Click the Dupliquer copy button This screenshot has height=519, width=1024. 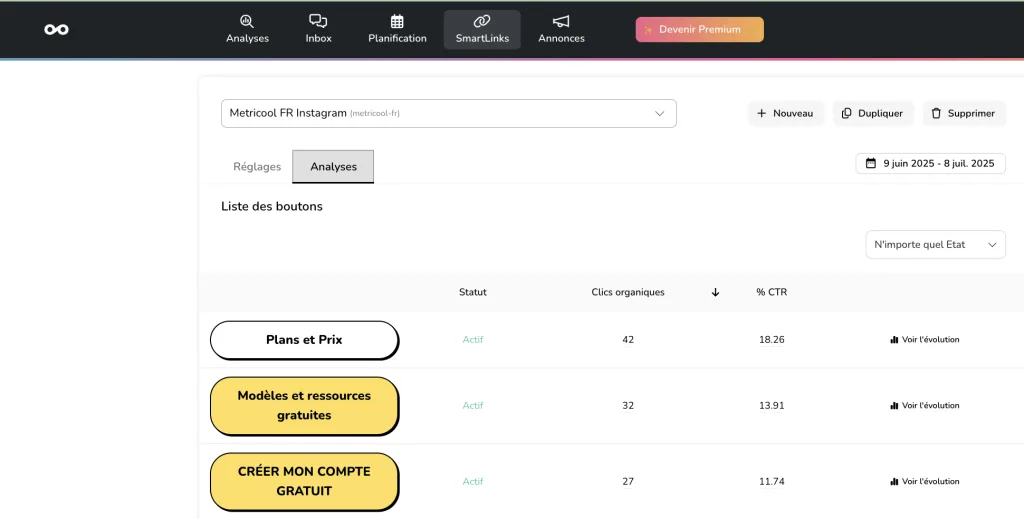(x=872, y=114)
